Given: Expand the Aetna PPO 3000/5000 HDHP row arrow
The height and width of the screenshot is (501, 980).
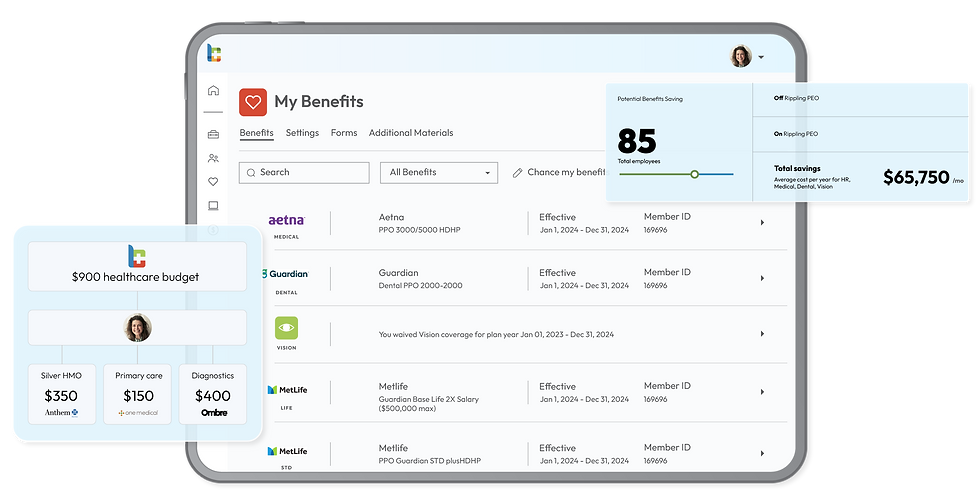Looking at the screenshot, I should pyautogui.click(x=762, y=222).
